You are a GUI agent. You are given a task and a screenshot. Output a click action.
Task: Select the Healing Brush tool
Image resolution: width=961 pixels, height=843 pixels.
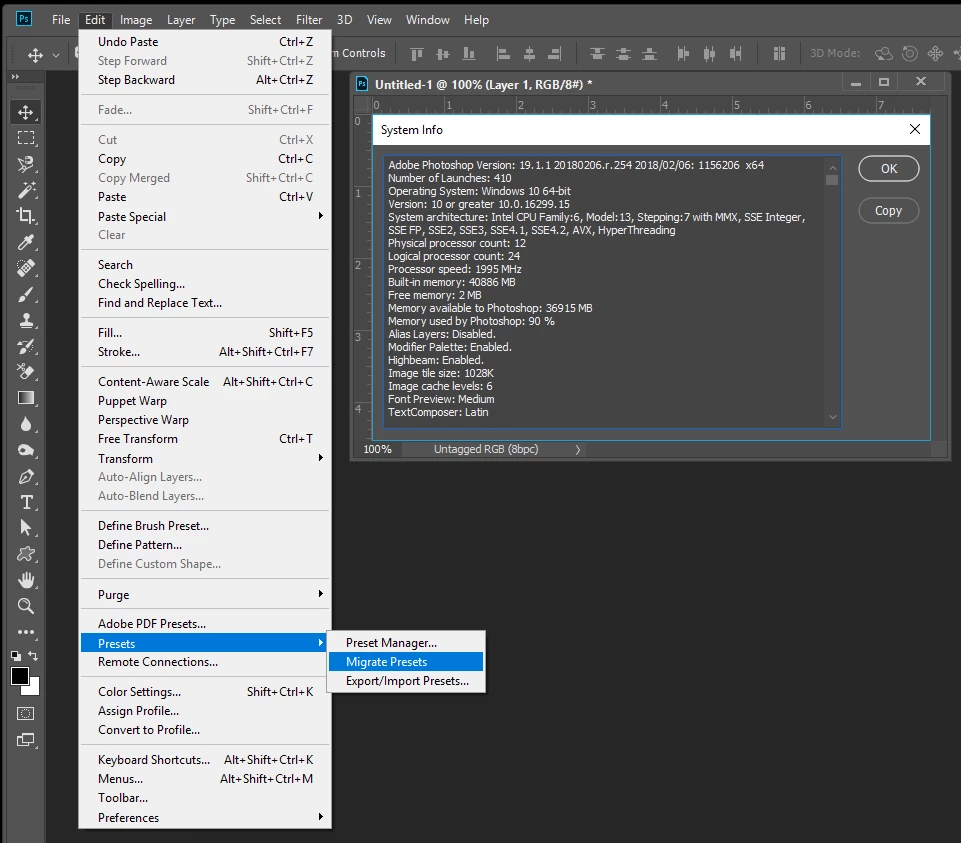coord(26,268)
